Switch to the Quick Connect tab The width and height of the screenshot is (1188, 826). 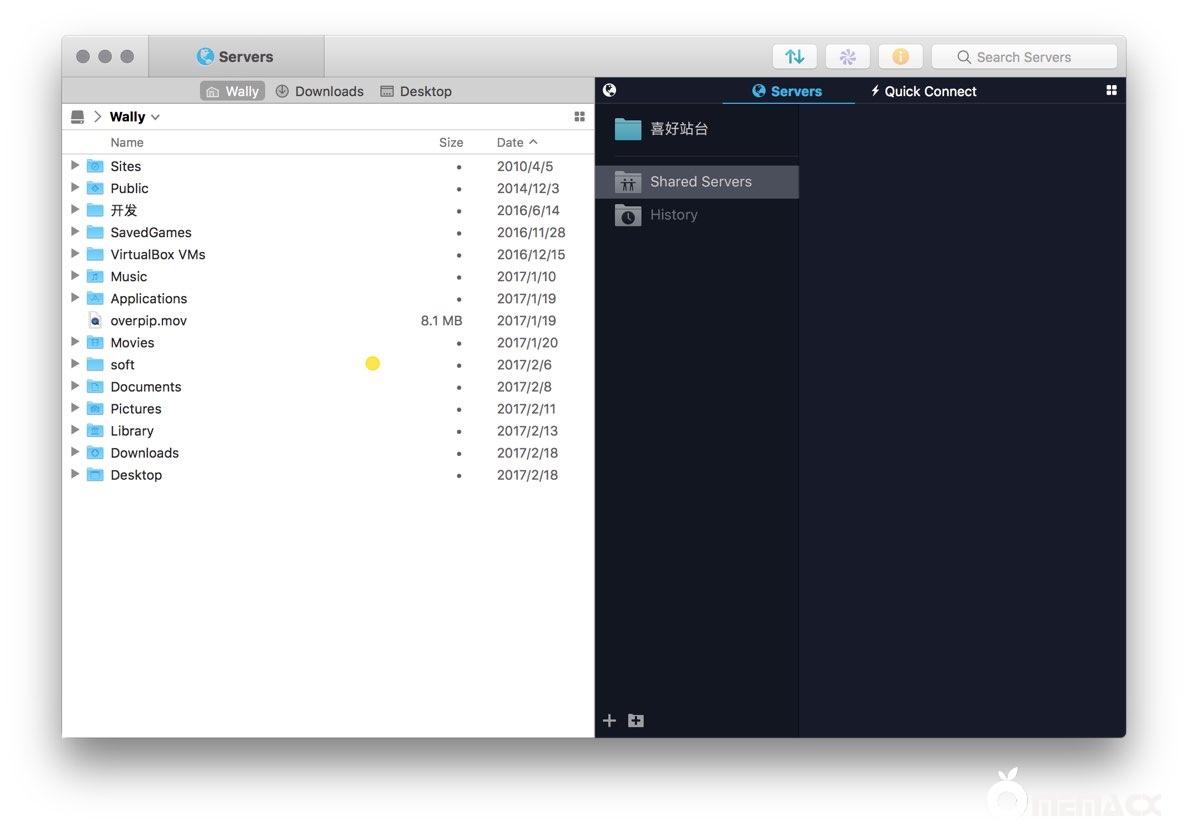point(923,91)
